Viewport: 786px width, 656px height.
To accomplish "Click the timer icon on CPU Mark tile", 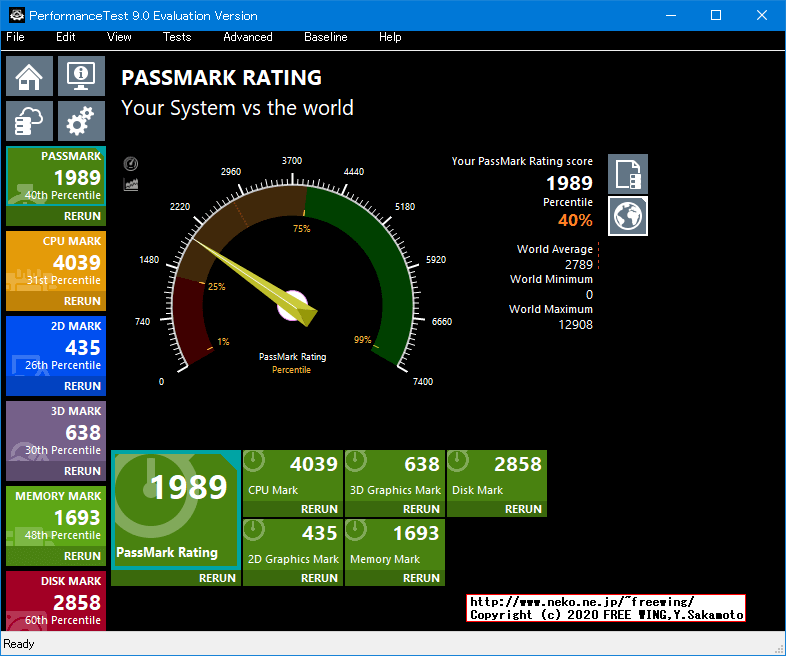I will tap(254, 461).
